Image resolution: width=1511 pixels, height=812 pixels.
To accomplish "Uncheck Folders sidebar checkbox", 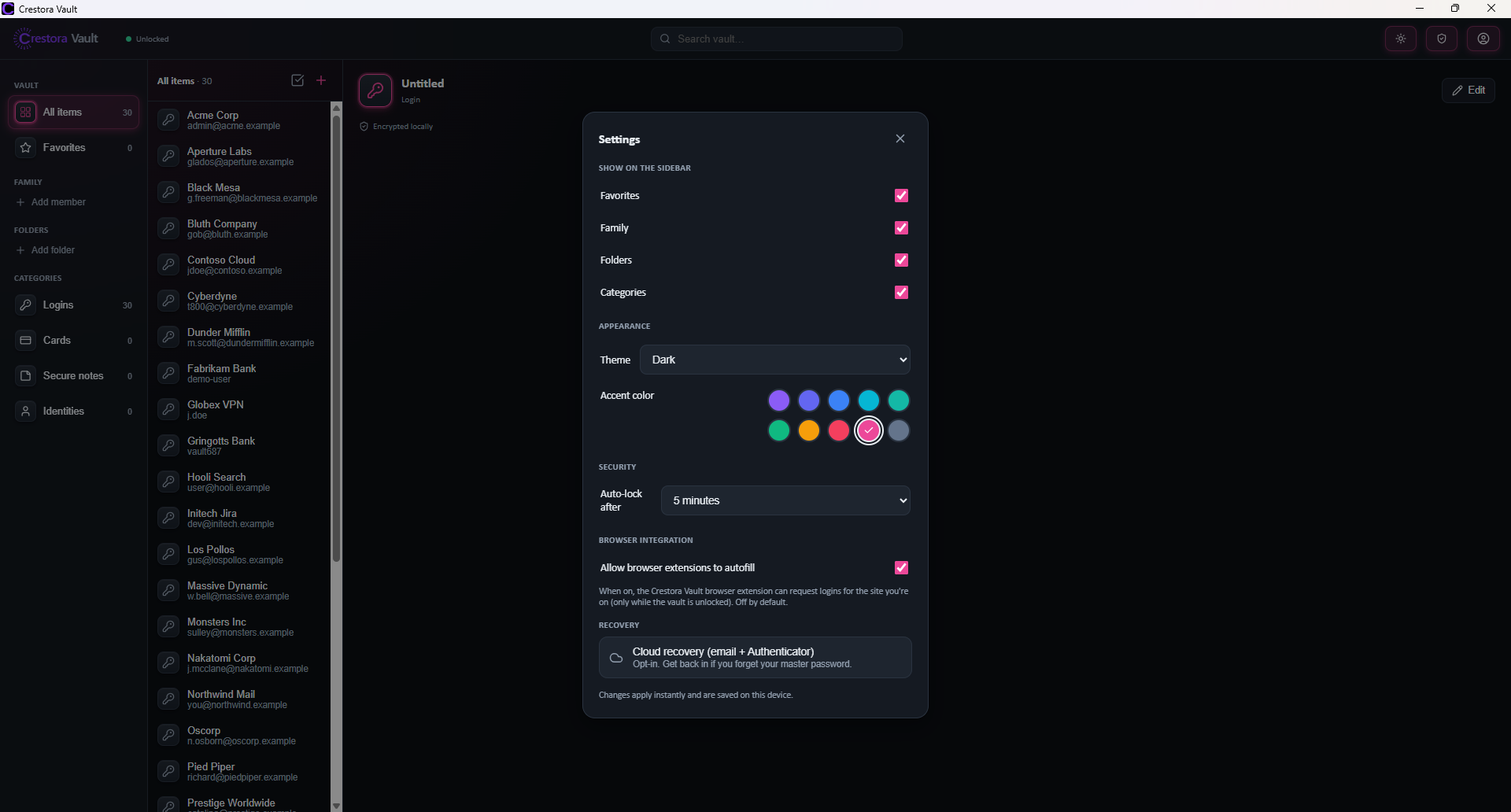I will [902, 260].
